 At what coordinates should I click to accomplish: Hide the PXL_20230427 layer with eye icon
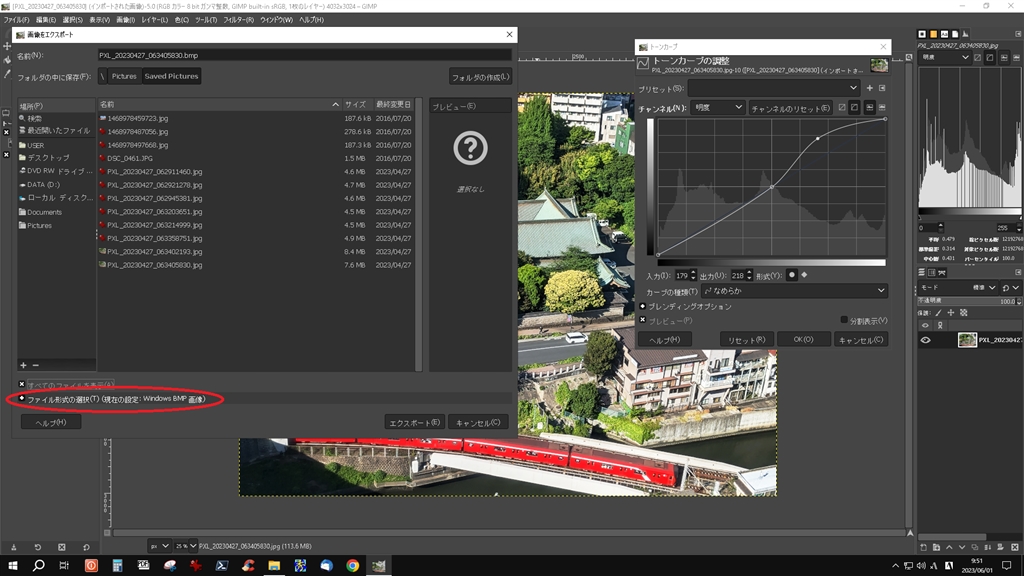tap(925, 340)
